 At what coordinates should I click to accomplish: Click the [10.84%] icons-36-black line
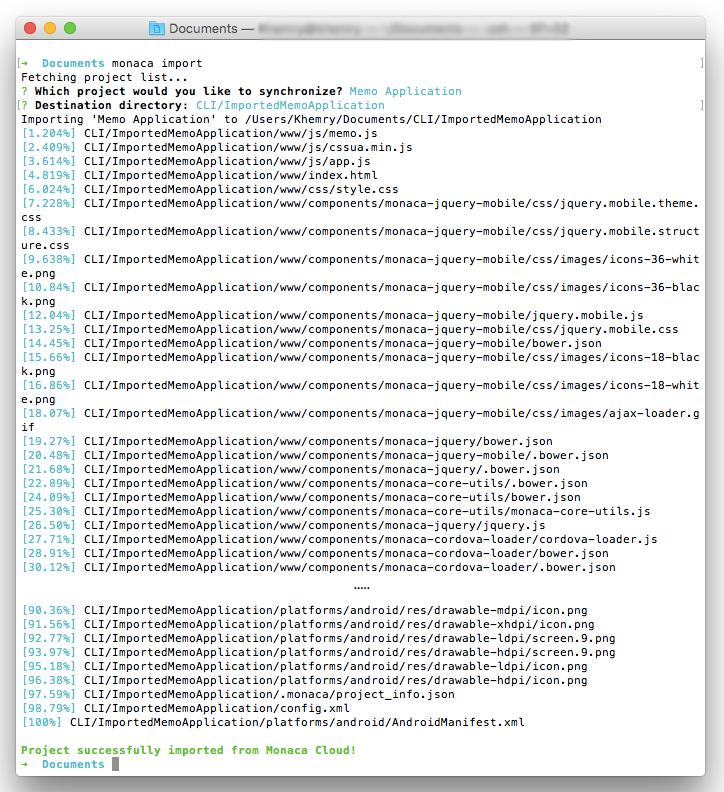[360, 294]
